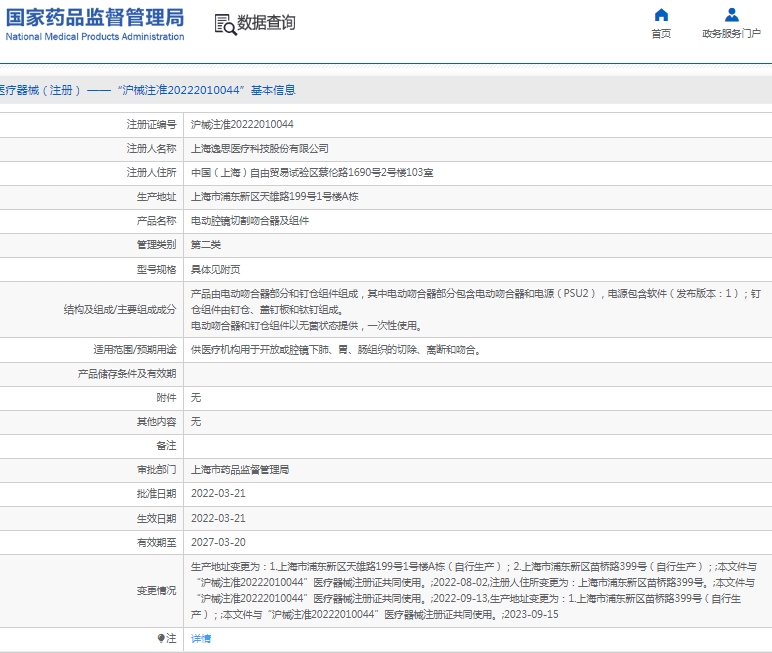
Task: Open the 详情 link
Action: coord(201,639)
